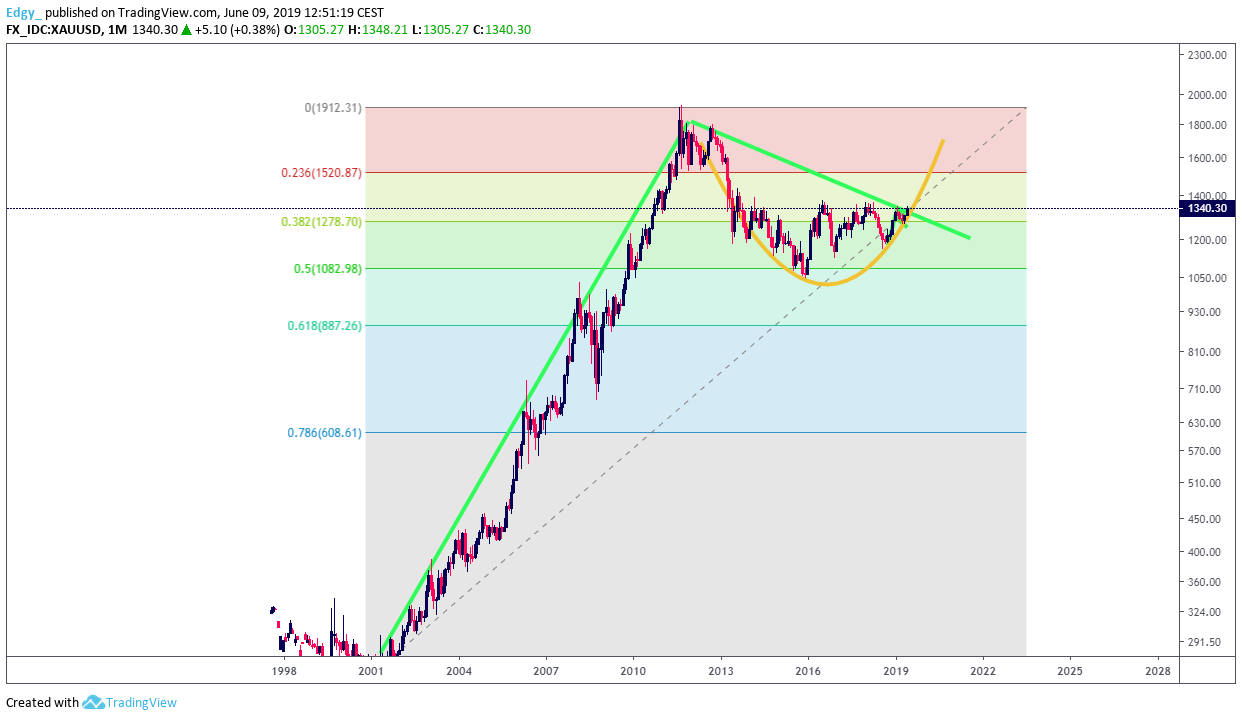Image resolution: width=1242 pixels, height=720 pixels.
Task: Click the 2300.00 price axis label
Action: click(1207, 55)
